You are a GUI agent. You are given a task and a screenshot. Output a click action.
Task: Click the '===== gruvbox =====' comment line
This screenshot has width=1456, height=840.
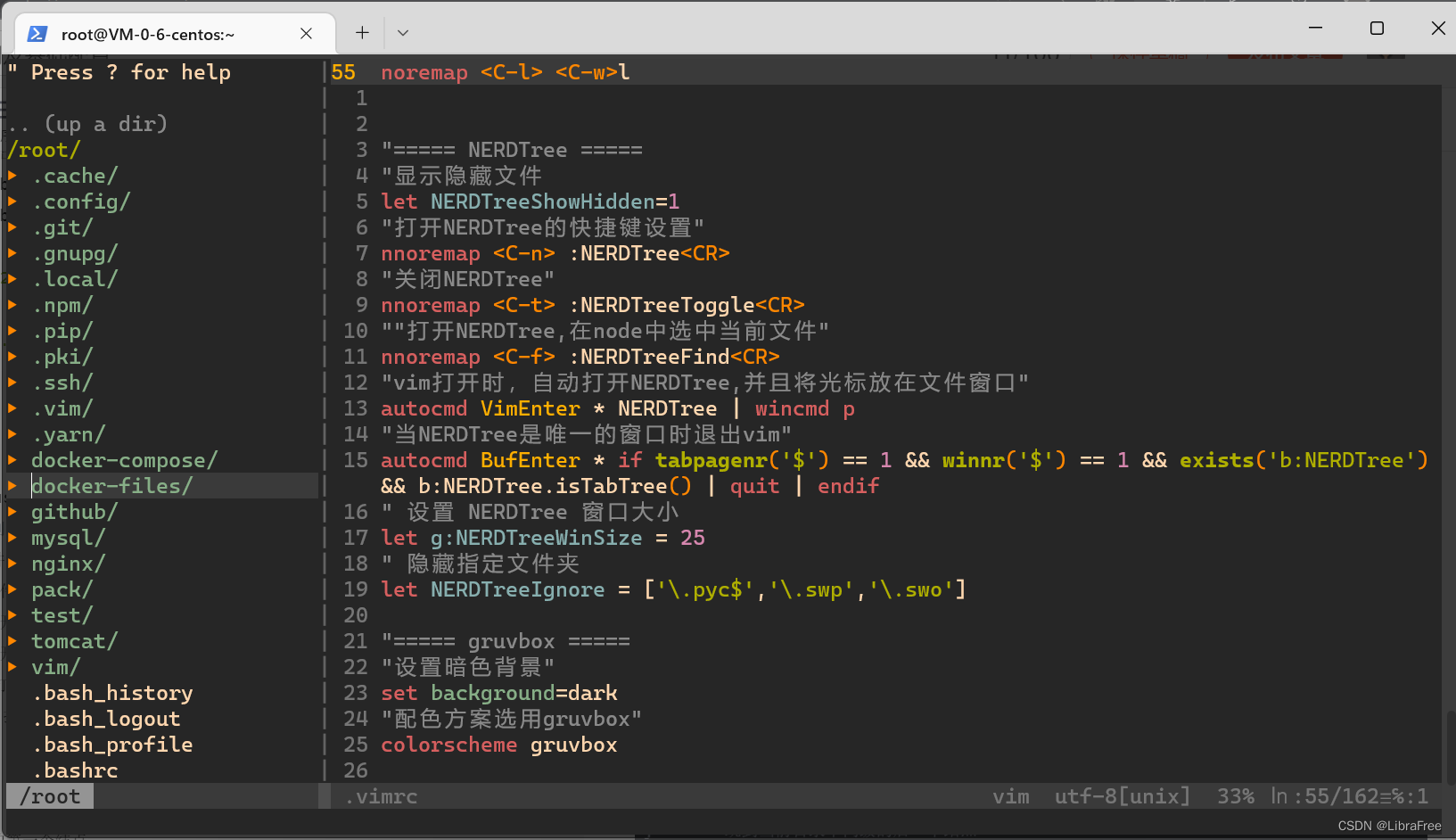(506, 641)
